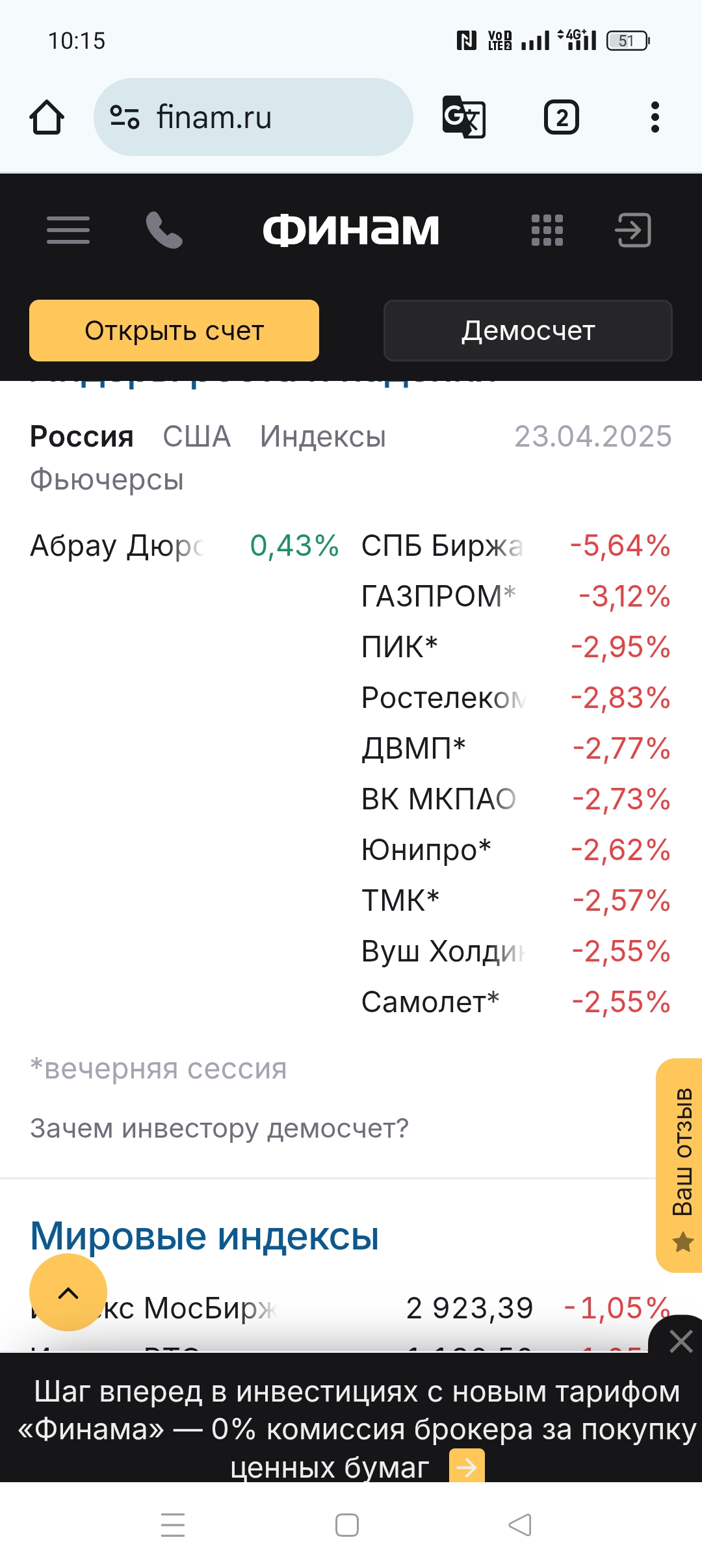Close the bottom promo banner

(681, 1341)
